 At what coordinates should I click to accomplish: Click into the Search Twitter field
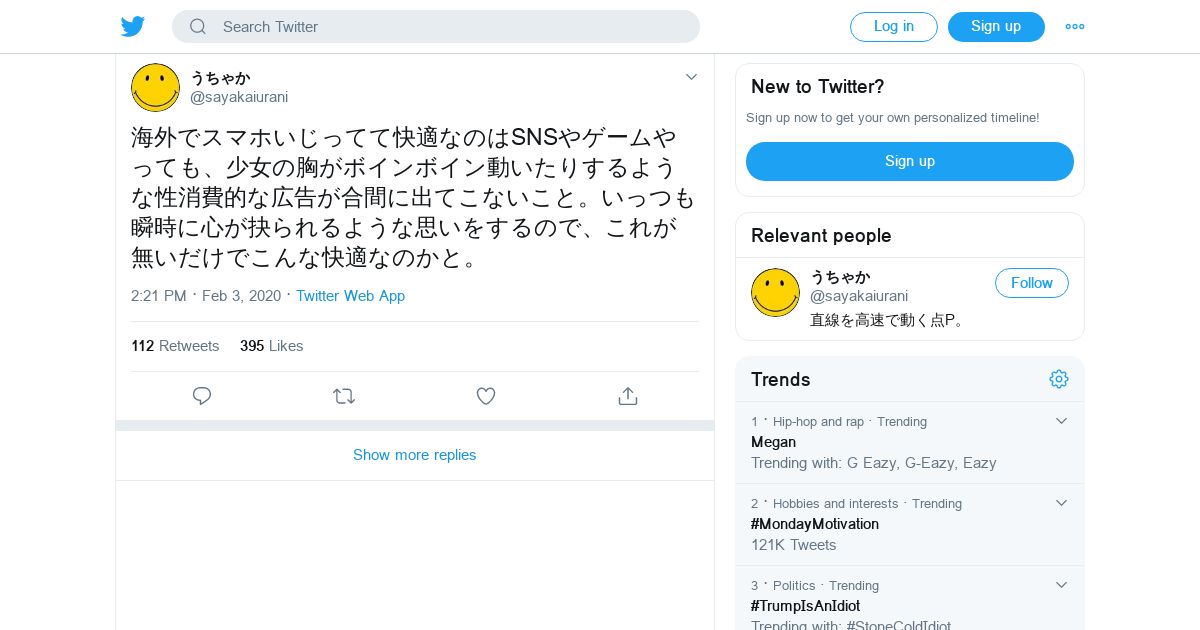[x=450, y=27]
